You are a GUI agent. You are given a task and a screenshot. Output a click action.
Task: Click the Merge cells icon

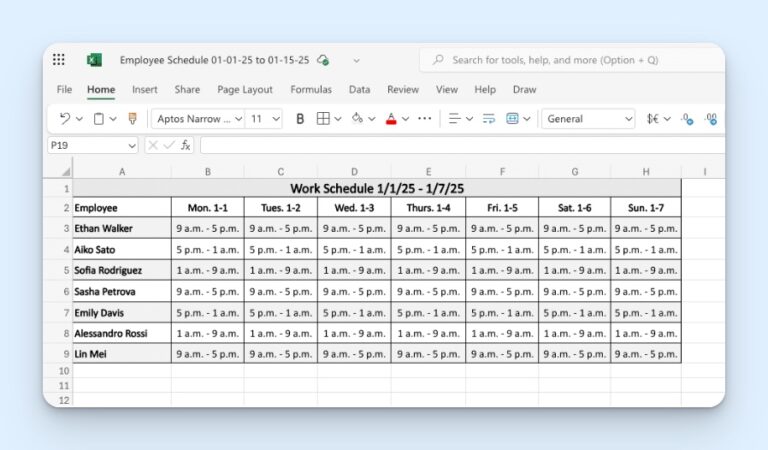tap(512, 118)
